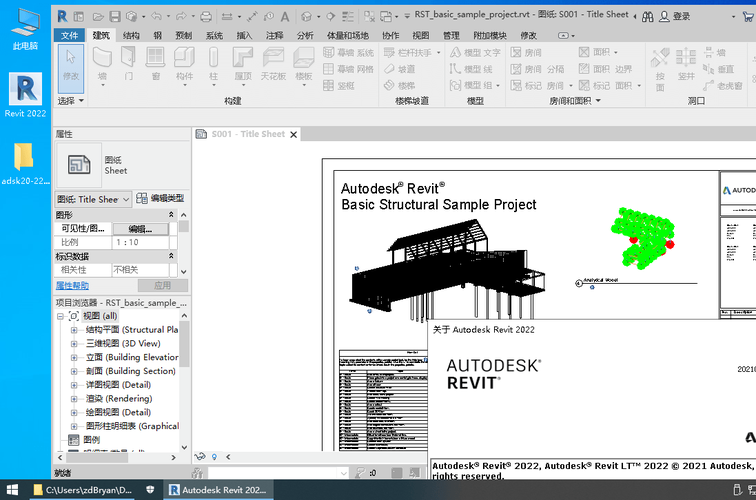Expand 结构平面 (Structural Plan) tree node
This screenshot has height=500, width=756.
(x=74, y=330)
